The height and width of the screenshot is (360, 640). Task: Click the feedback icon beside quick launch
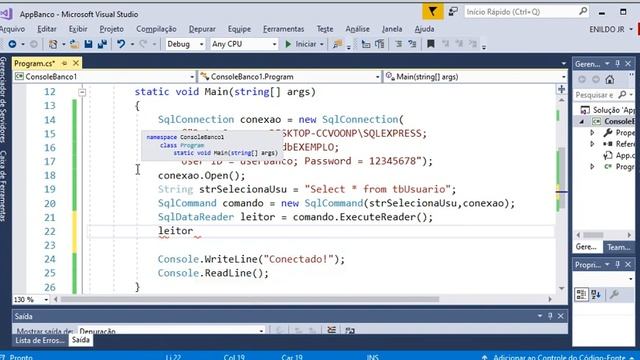tap(453, 12)
